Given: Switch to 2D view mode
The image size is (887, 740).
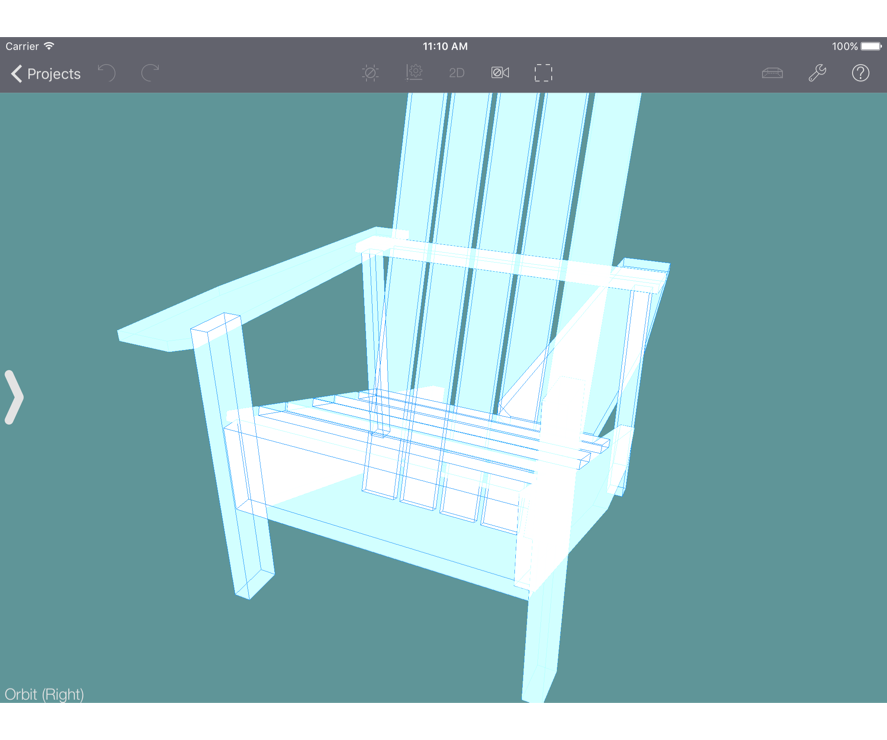Looking at the screenshot, I should point(457,73).
